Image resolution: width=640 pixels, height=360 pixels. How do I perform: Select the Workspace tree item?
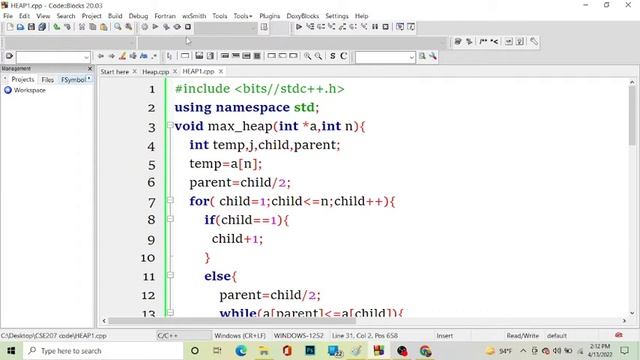(29, 90)
